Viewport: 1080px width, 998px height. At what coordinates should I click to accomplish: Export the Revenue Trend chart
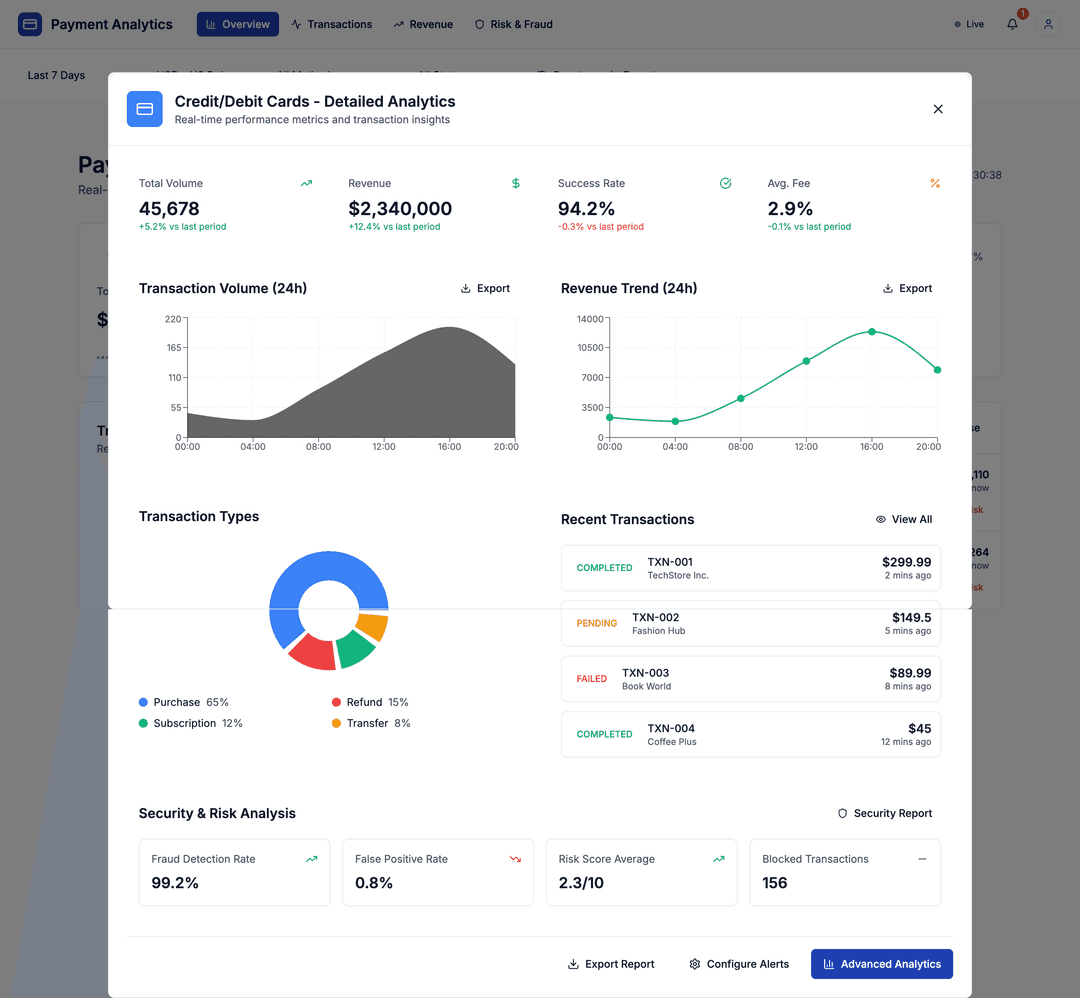coord(906,288)
